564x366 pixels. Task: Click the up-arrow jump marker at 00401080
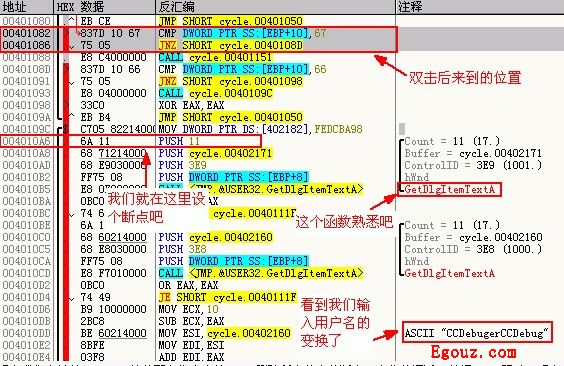click(72, 20)
